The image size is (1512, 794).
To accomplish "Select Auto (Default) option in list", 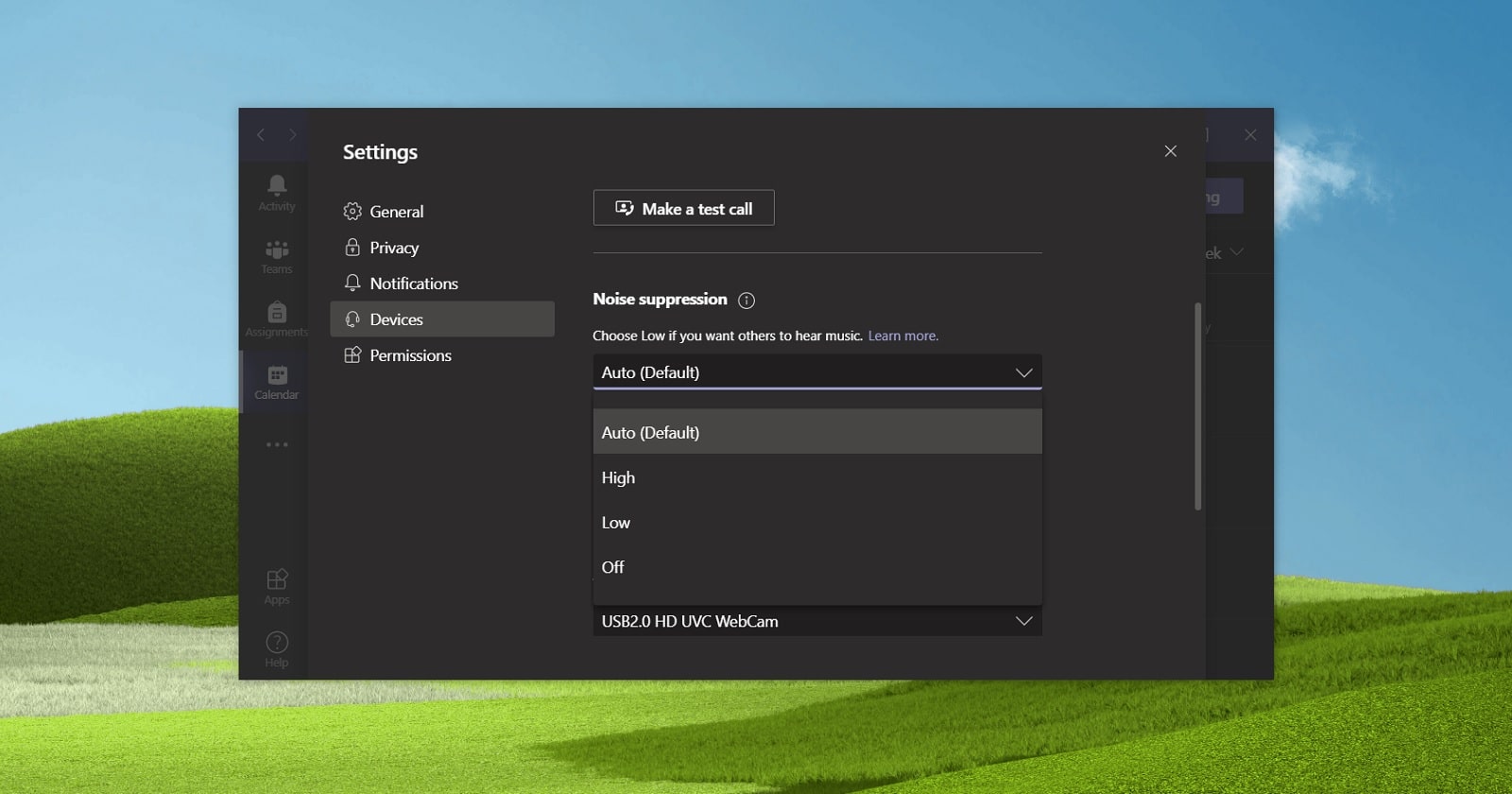I will pos(817,432).
